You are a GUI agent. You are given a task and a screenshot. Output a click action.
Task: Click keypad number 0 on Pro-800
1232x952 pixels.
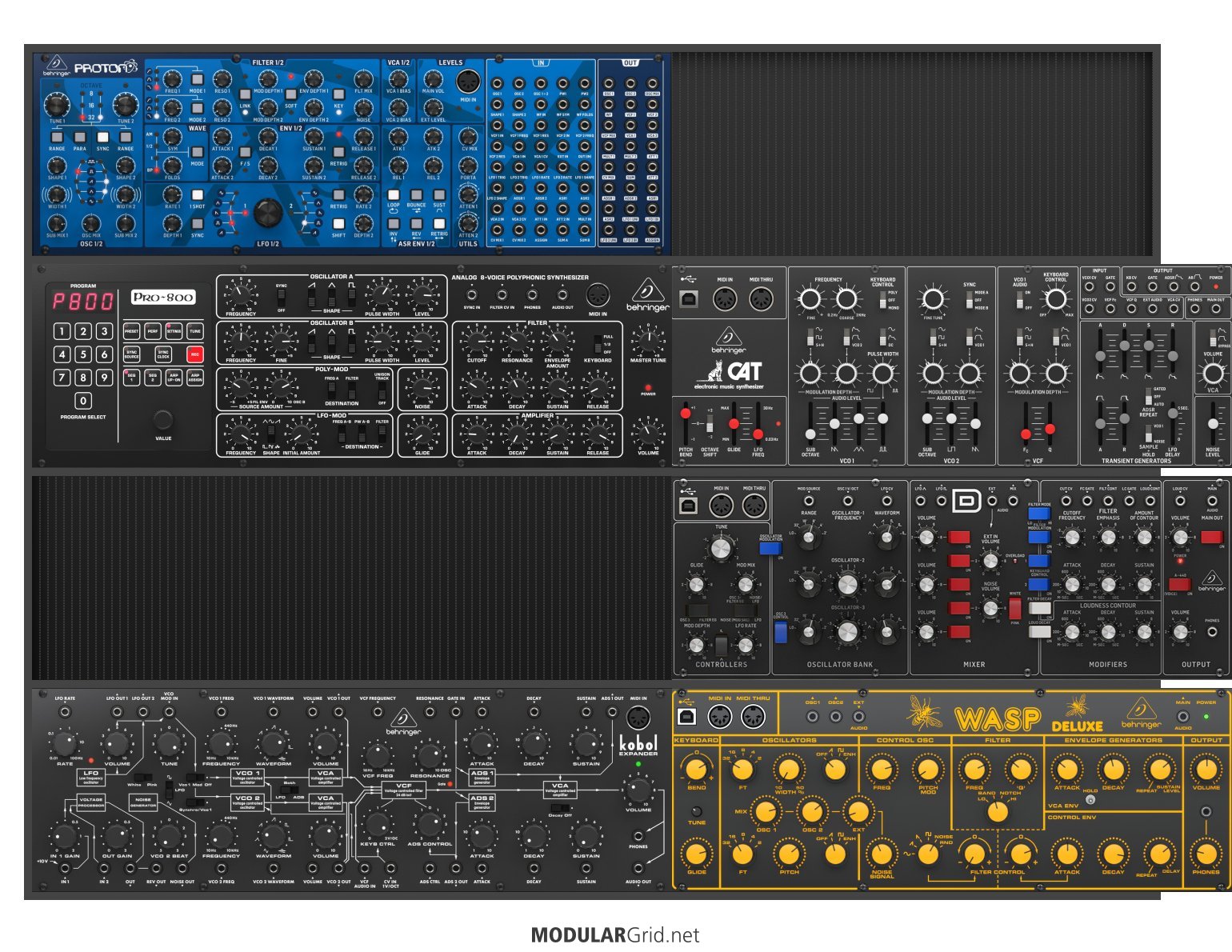[83, 400]
